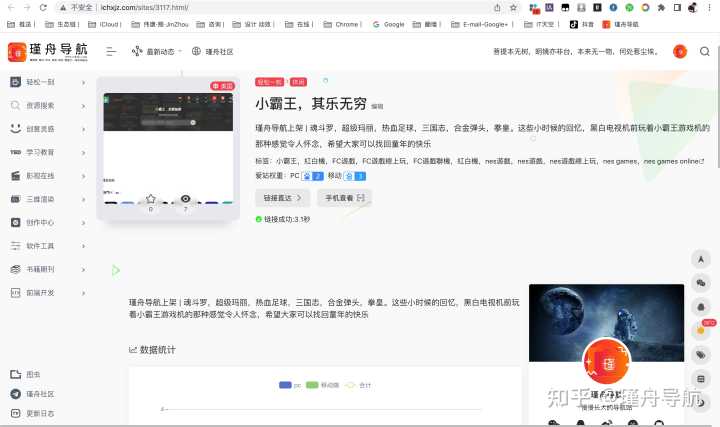The height and width of the screenshot is (427, 720).
Task: Open the 最新动态 dropdown menu
Action: (x=157, y=51)
